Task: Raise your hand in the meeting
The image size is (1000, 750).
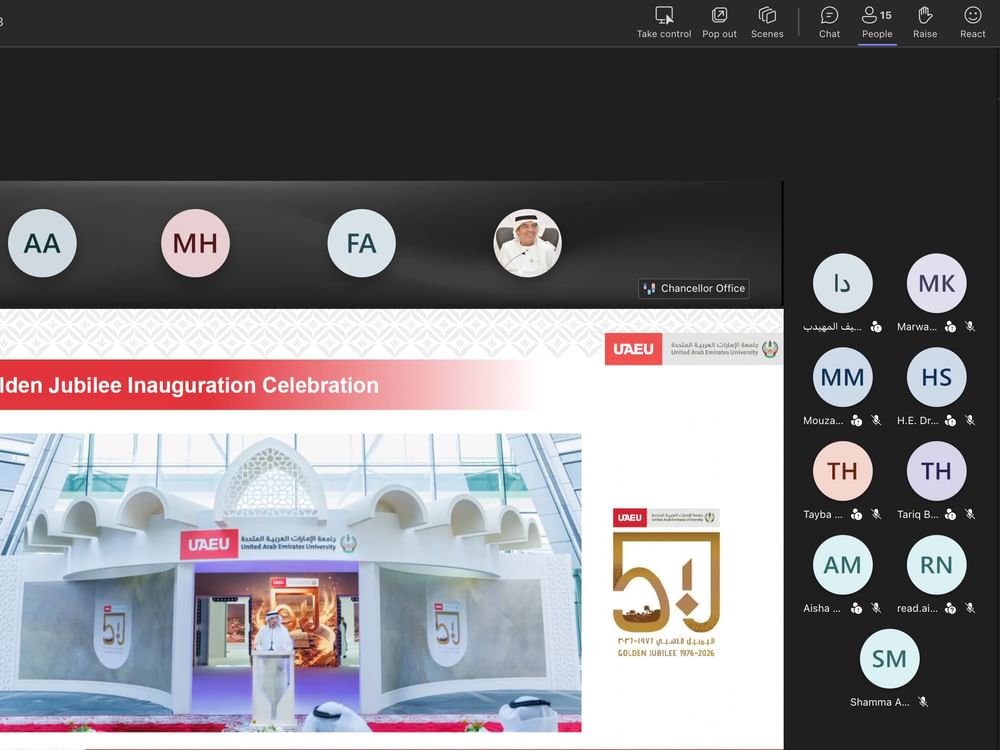Action: [925, 15]
